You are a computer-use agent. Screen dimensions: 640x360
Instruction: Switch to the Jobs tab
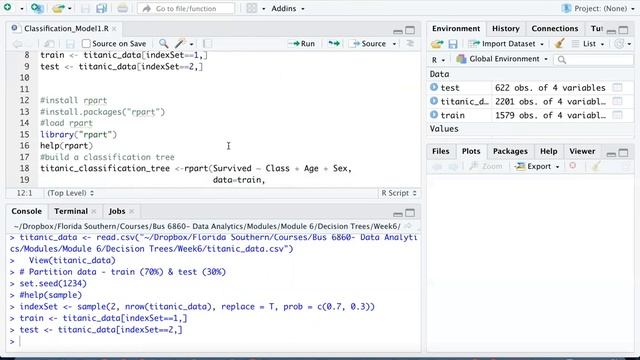[117, 211]
